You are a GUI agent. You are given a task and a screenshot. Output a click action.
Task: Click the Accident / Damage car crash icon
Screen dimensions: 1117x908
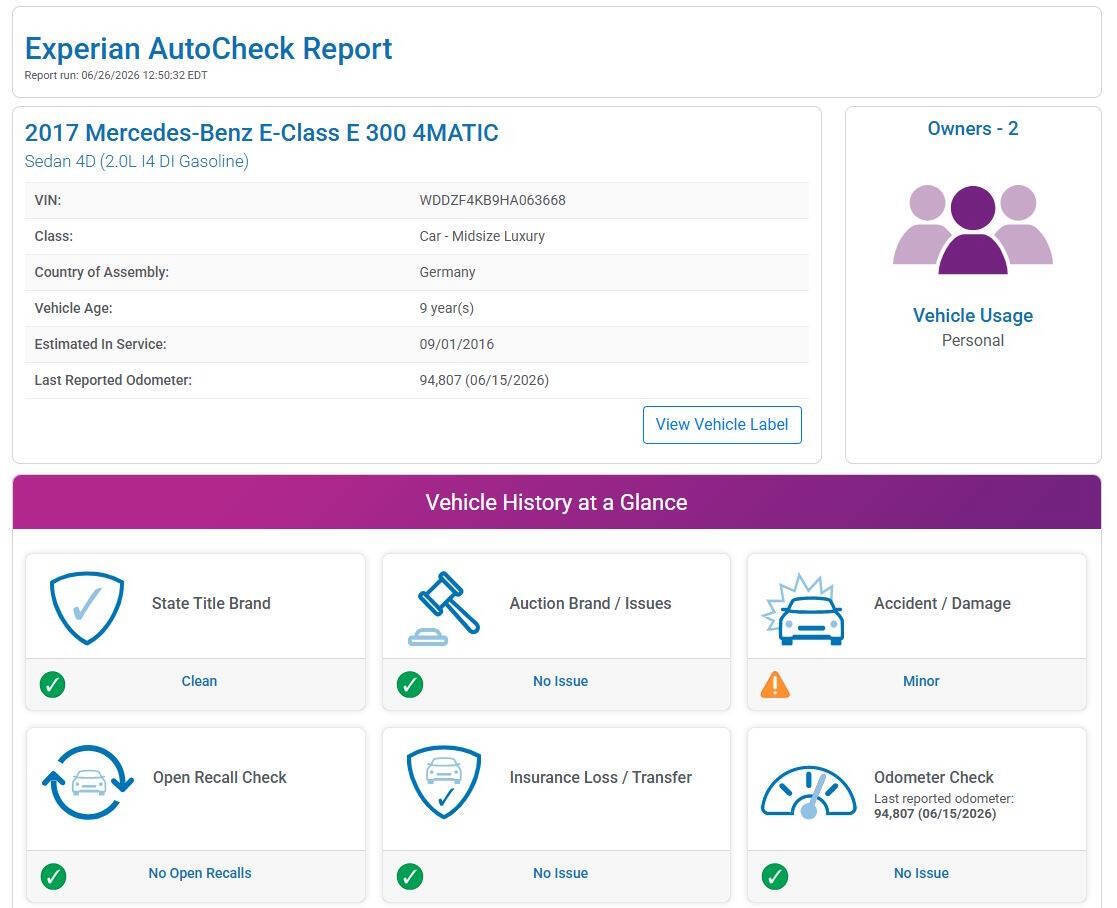tap(803, 609)
